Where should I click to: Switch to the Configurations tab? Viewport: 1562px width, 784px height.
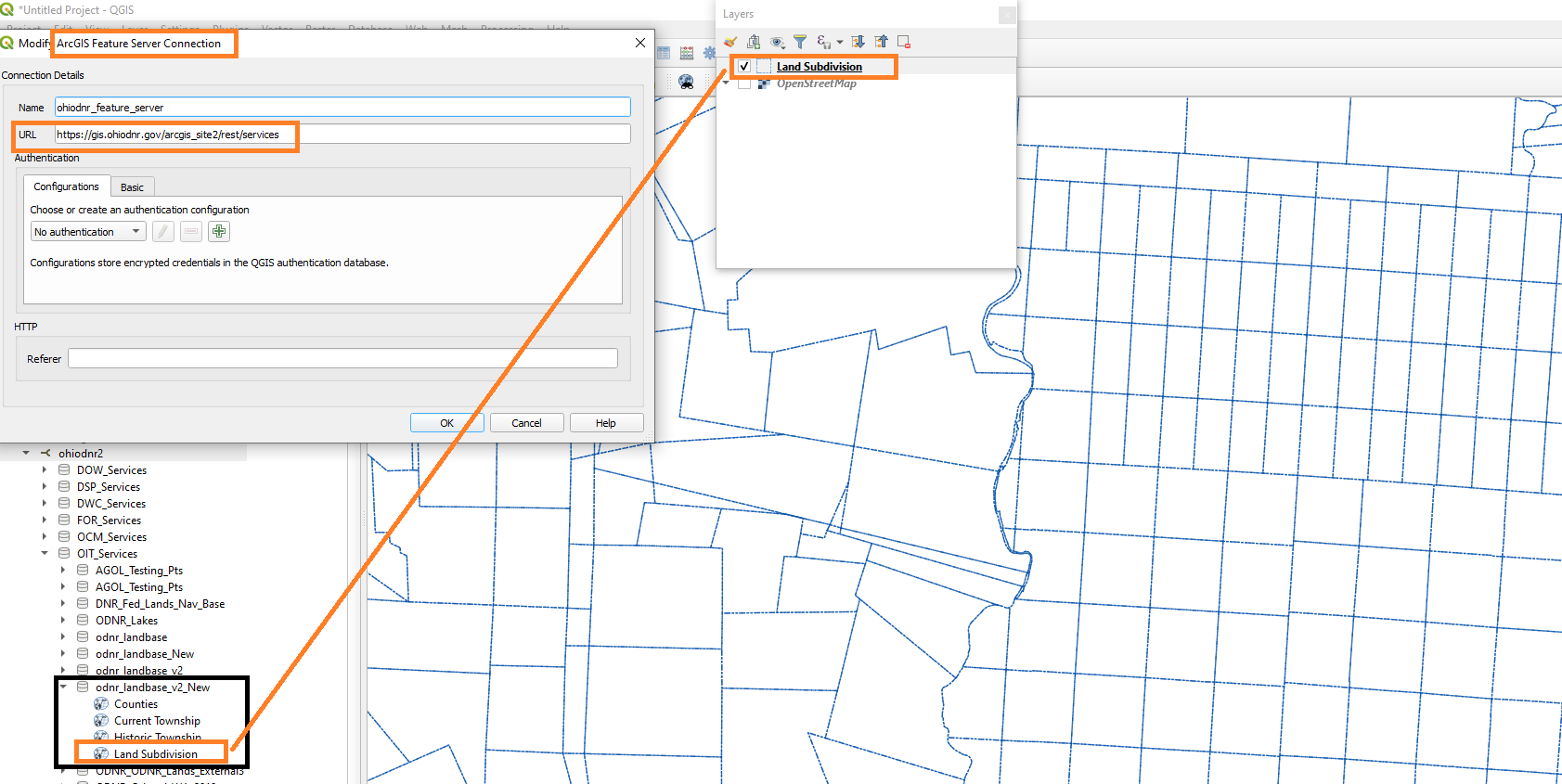[67, 186]
